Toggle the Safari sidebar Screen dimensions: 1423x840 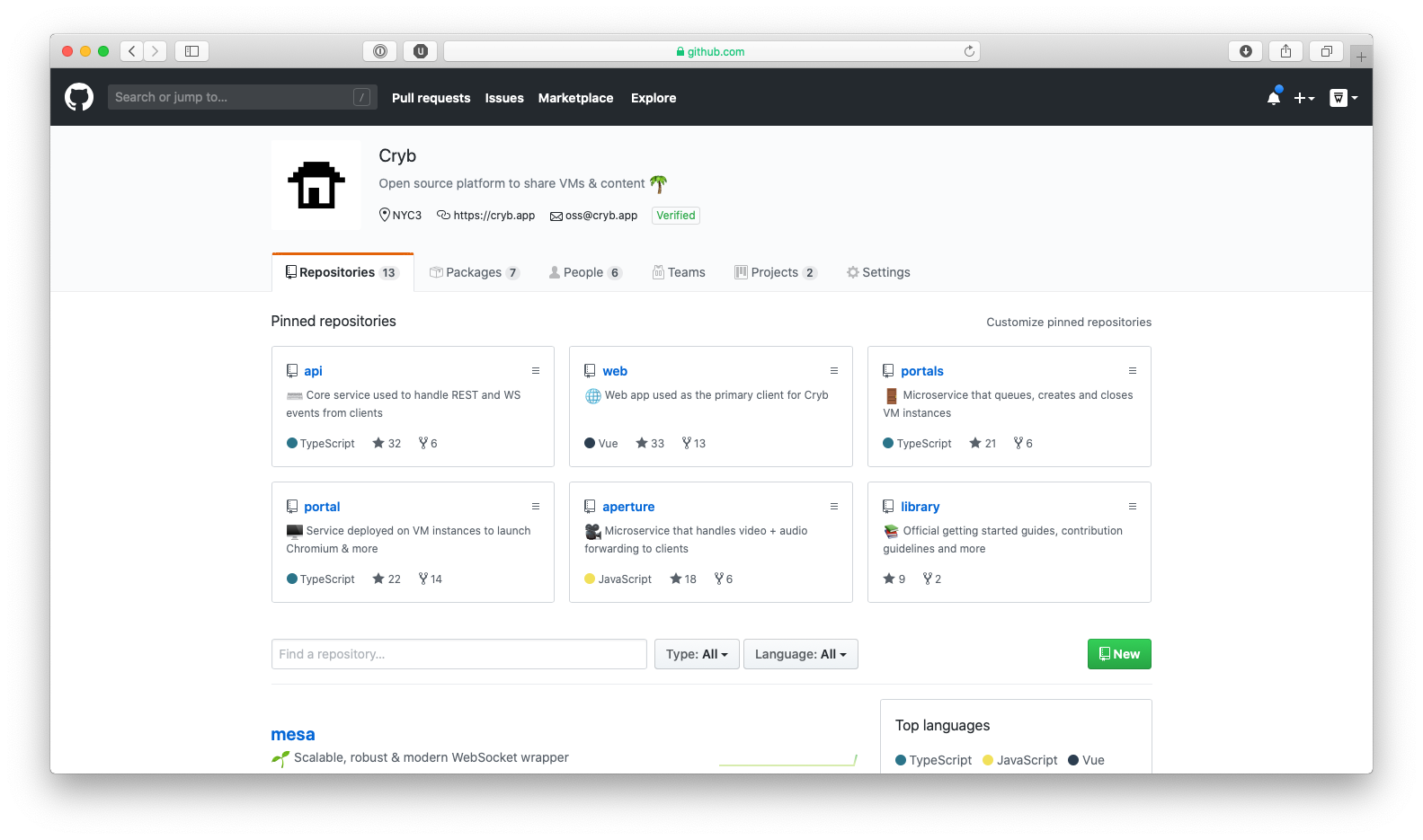pos(191,51)
